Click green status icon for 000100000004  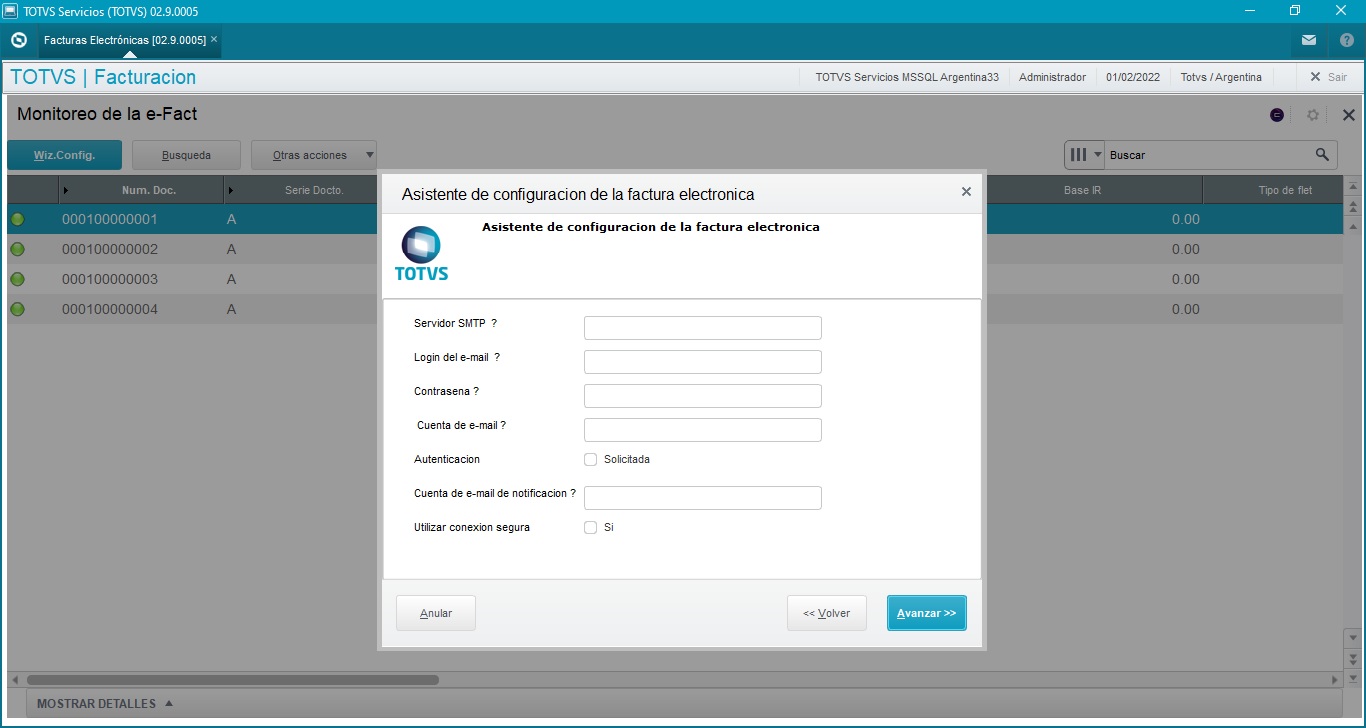[x=17, y=309]
